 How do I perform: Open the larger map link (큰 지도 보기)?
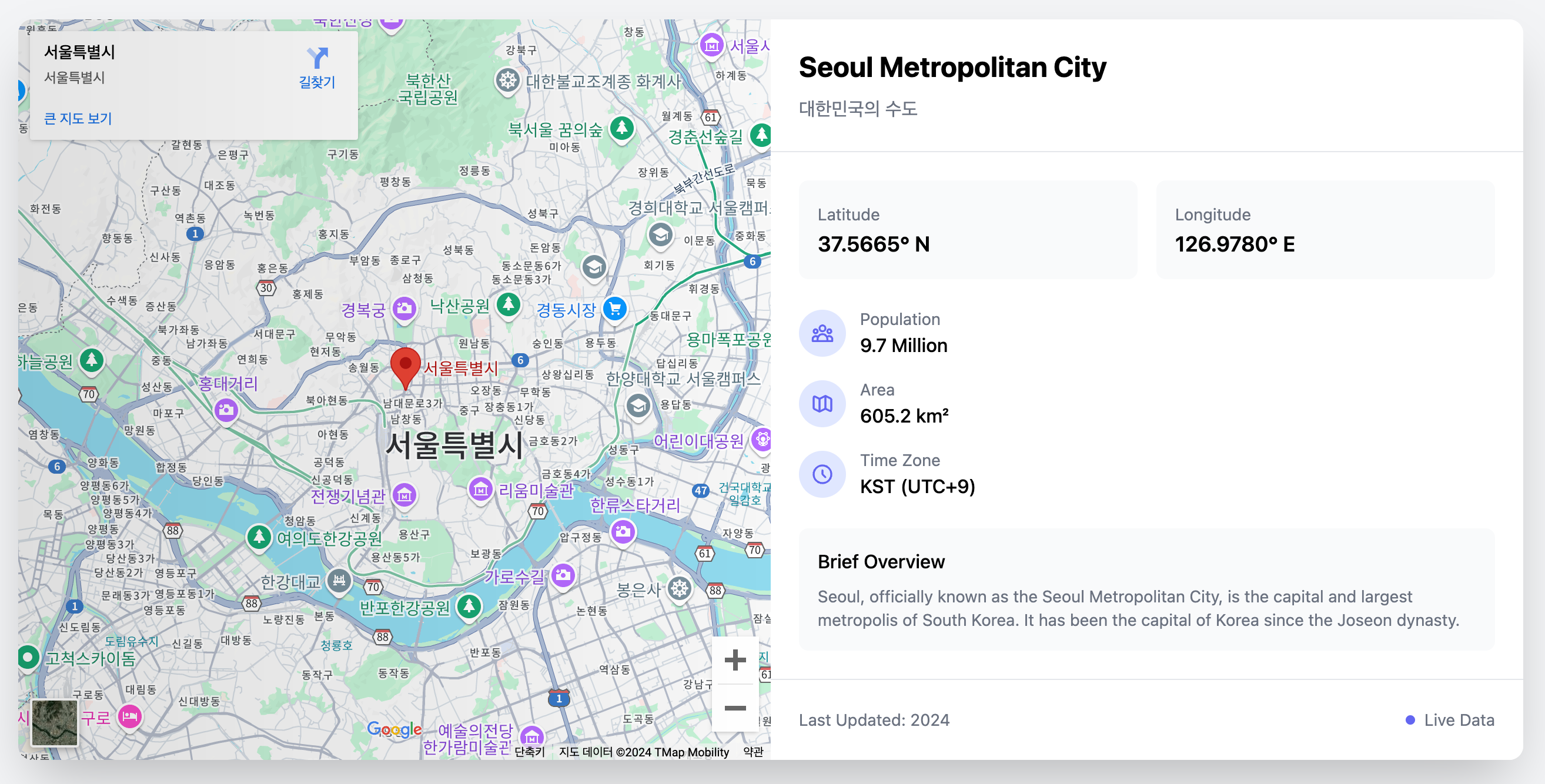[78, 119]
